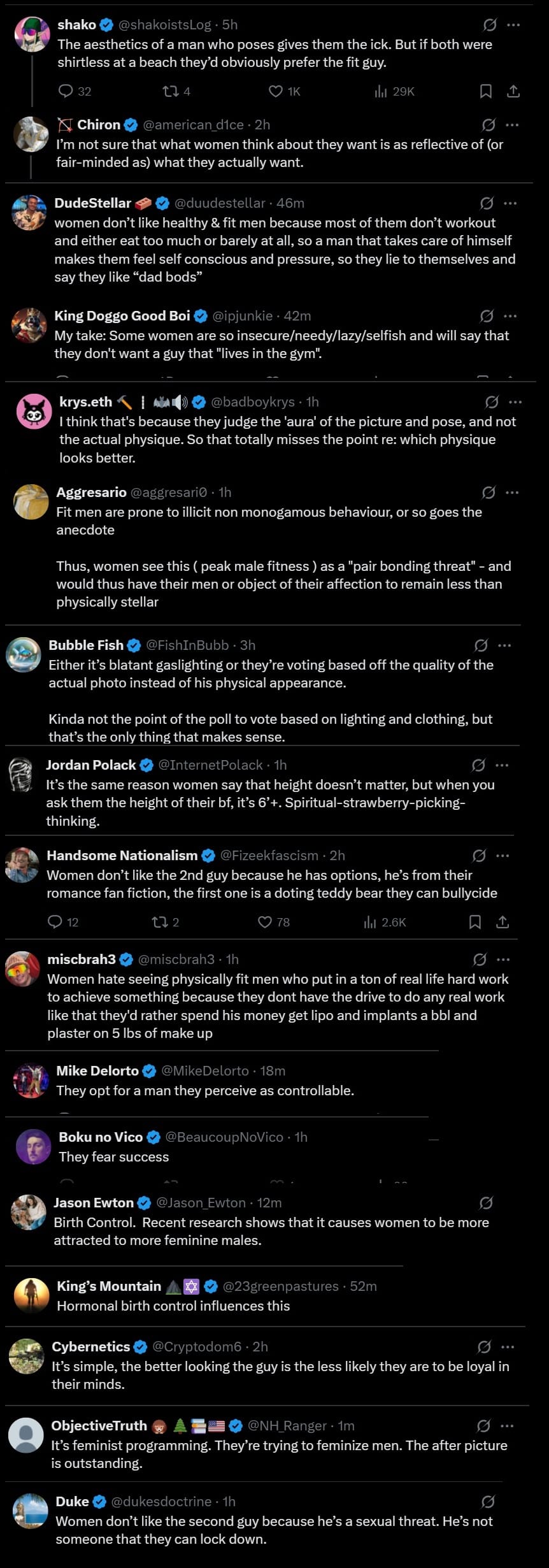This screenshot has width=549, height=1568.
Task: Reply to Handsome Nationalism's tweet
Action: pos(55,922)
